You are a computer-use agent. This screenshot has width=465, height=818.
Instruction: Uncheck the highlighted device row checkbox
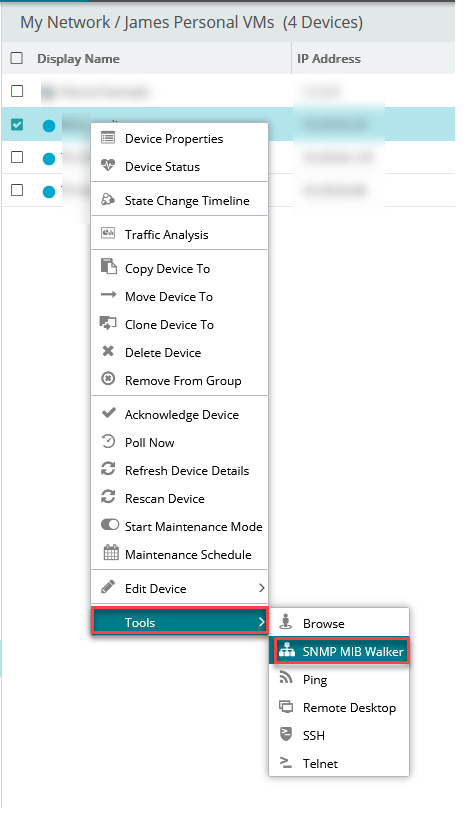(17, 124)
